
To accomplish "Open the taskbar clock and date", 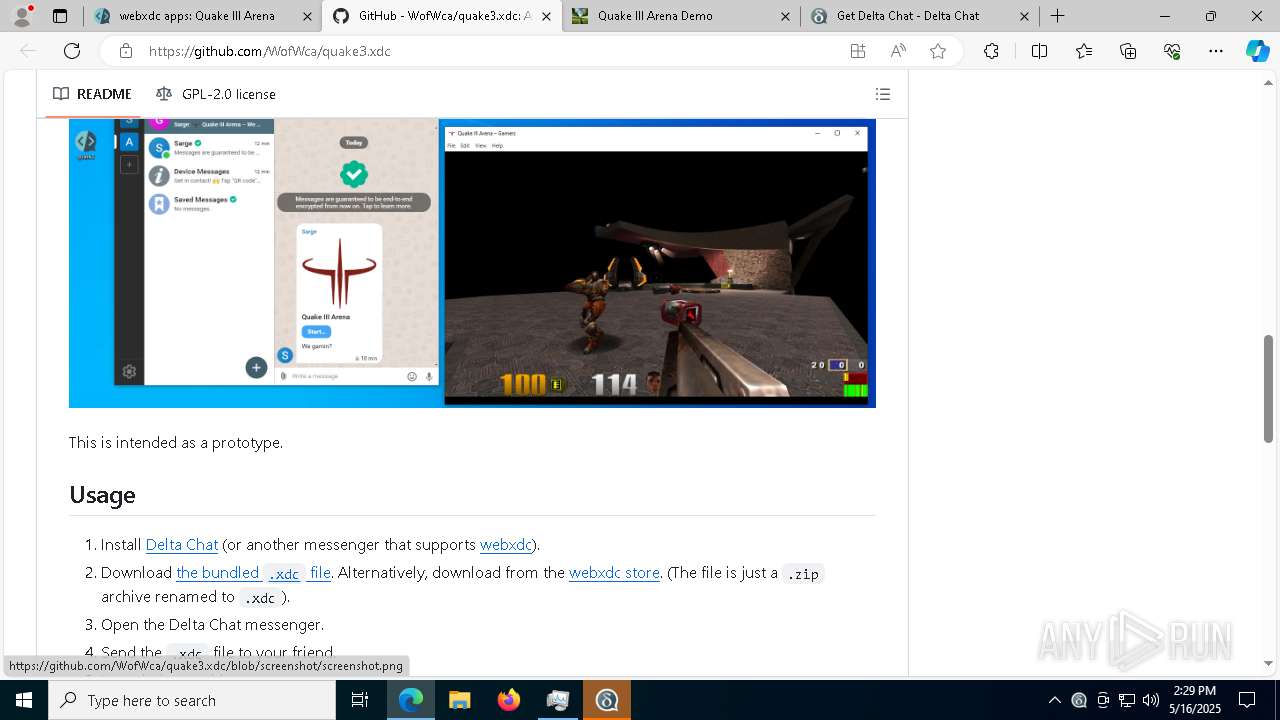I will tap(1195, 700).
